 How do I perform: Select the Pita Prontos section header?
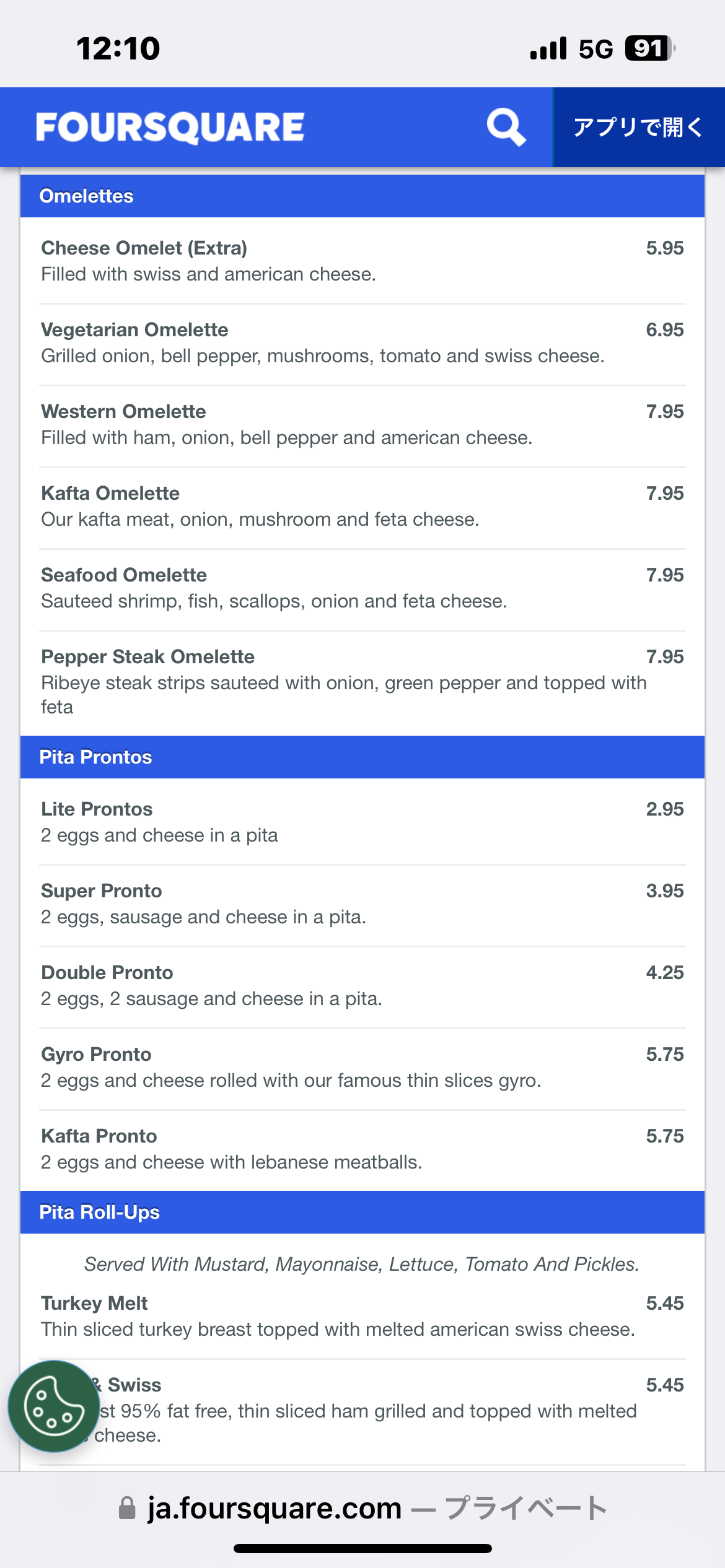[96, 757]
